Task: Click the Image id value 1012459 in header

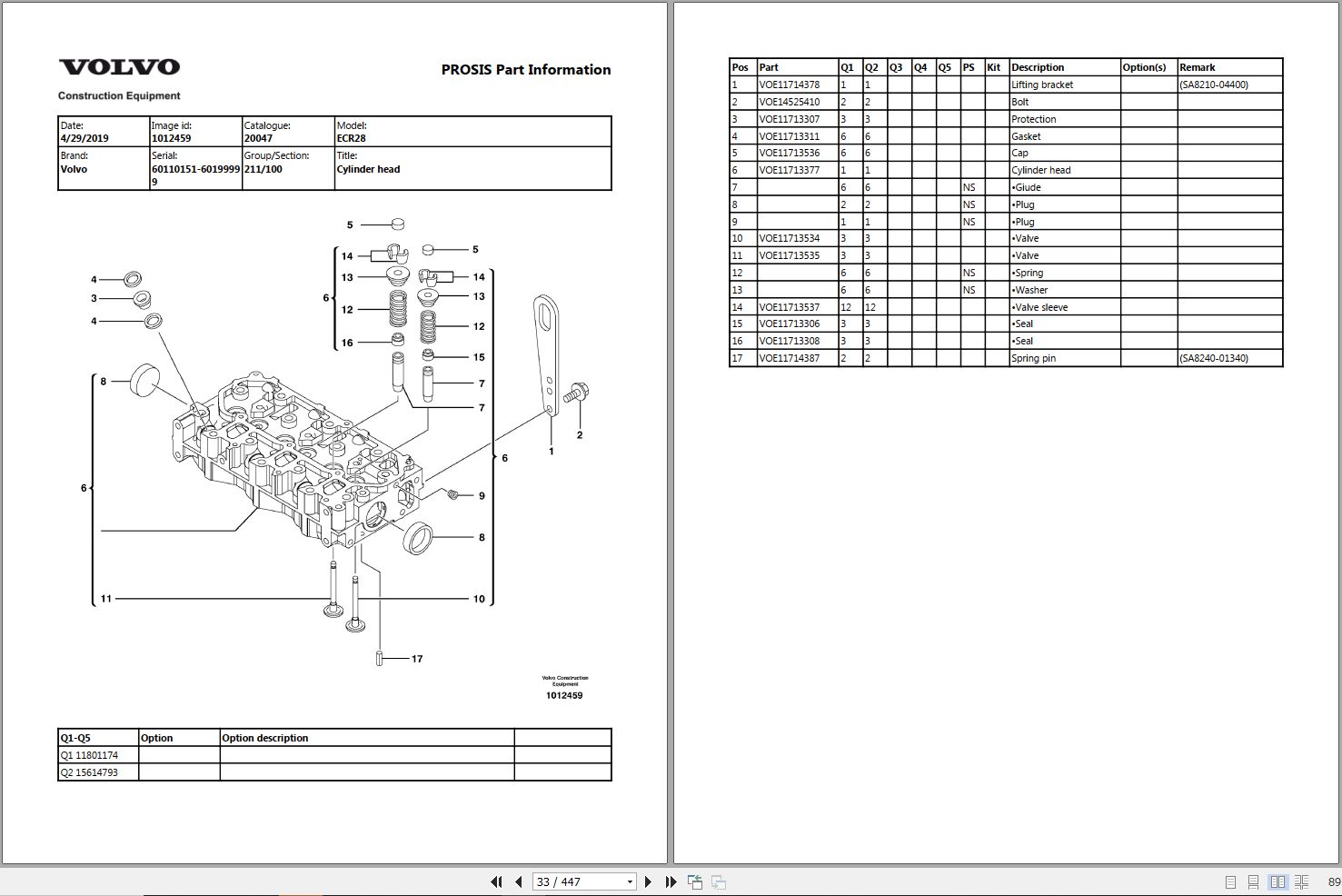Action: (171, 138)
